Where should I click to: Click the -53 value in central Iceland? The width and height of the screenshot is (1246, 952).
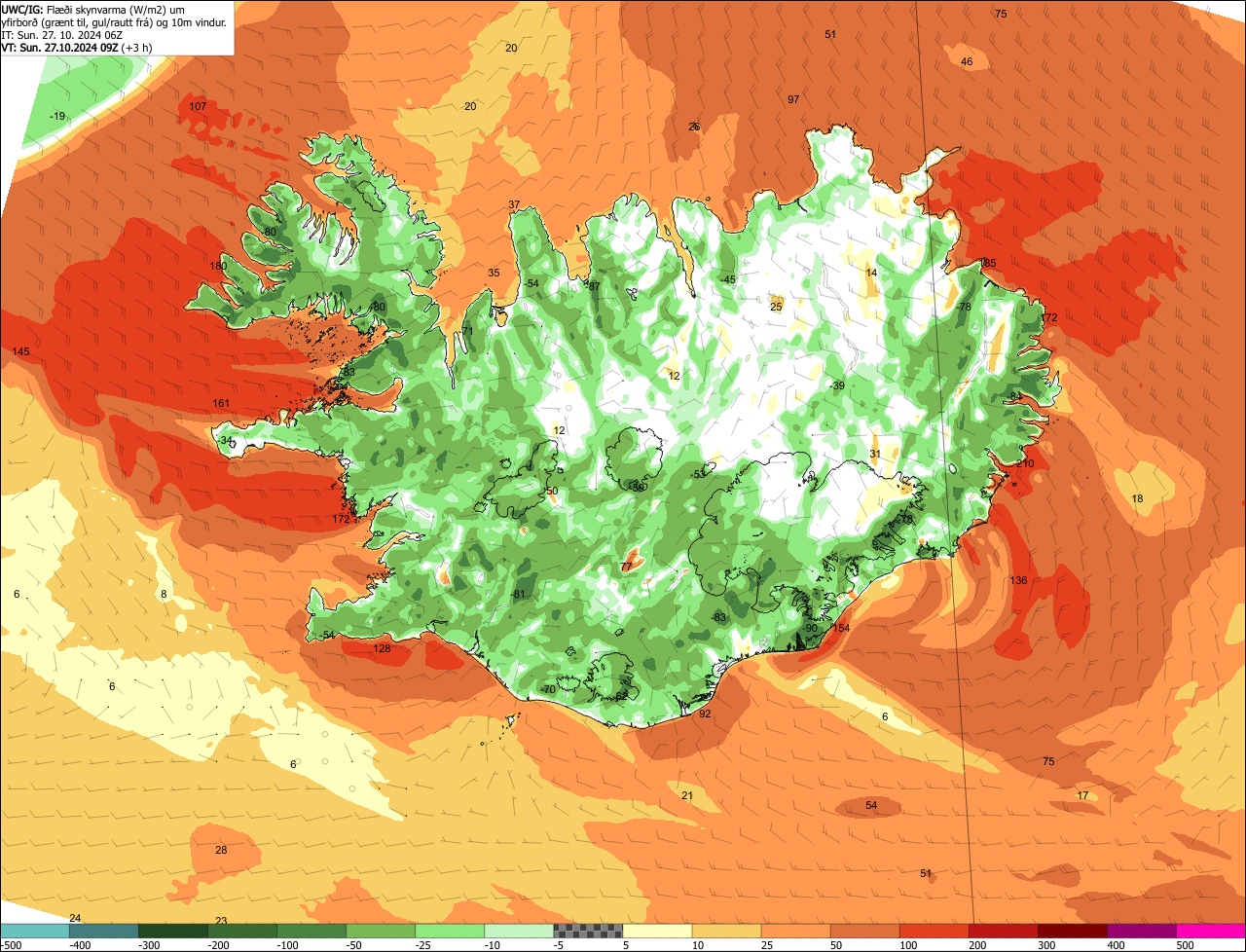(697, 475)
